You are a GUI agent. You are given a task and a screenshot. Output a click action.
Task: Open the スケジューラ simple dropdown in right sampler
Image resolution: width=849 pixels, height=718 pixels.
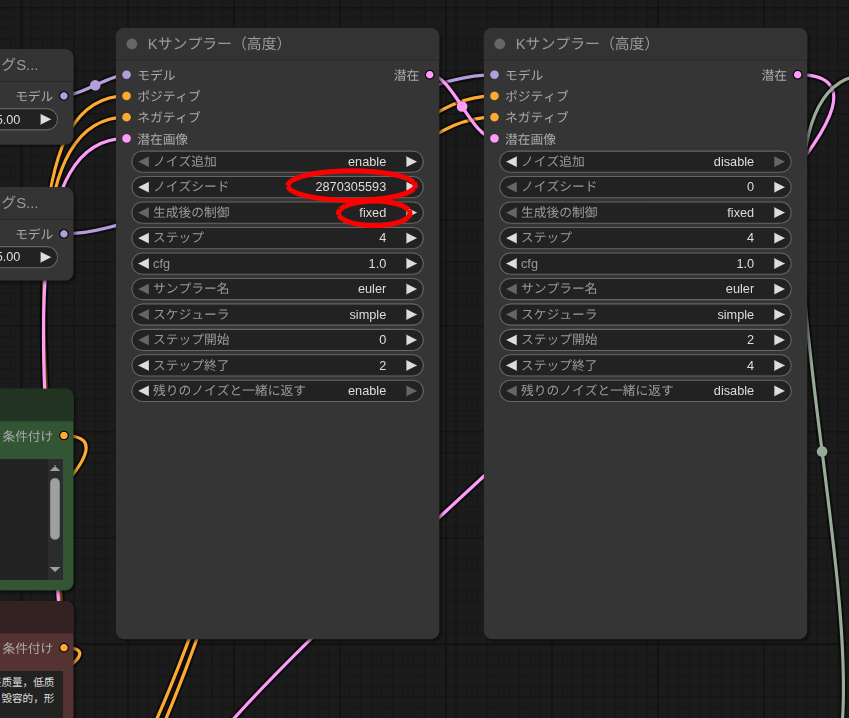[x=645, y=314]
